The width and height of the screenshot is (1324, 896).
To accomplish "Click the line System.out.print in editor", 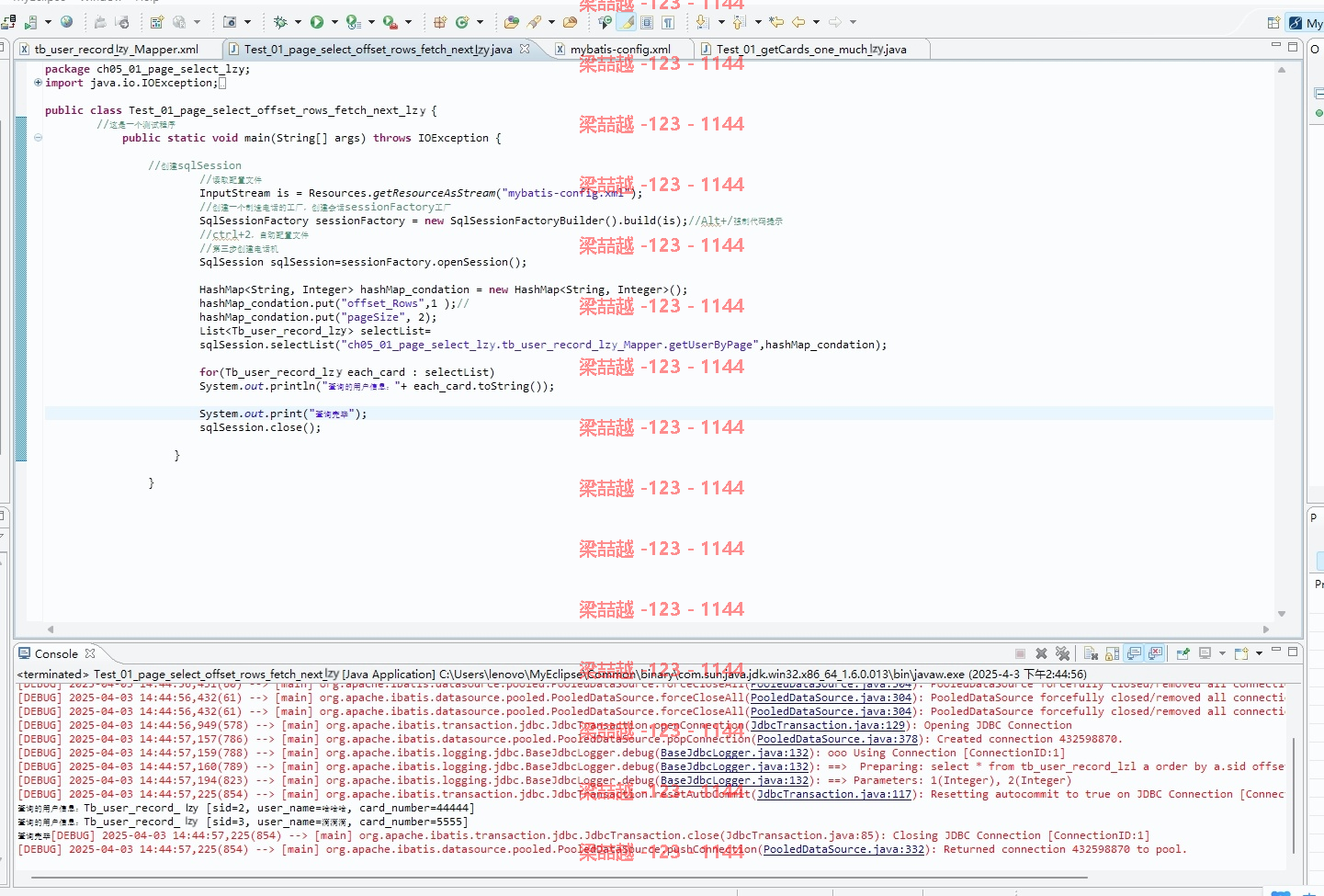I will click(x=283, y=414).
